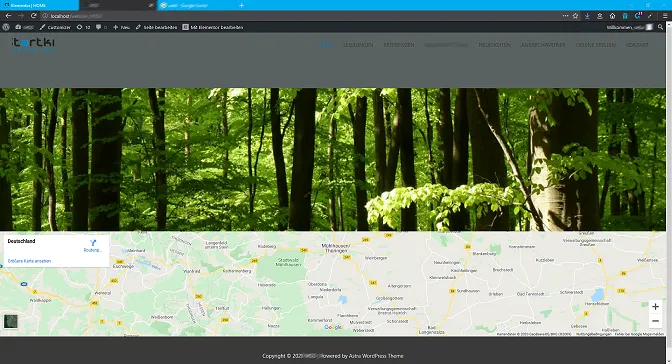Open the WordPress logo menu in the admin bar
Viewport: 672px width, 364px height.
click(x=6, y=27)
